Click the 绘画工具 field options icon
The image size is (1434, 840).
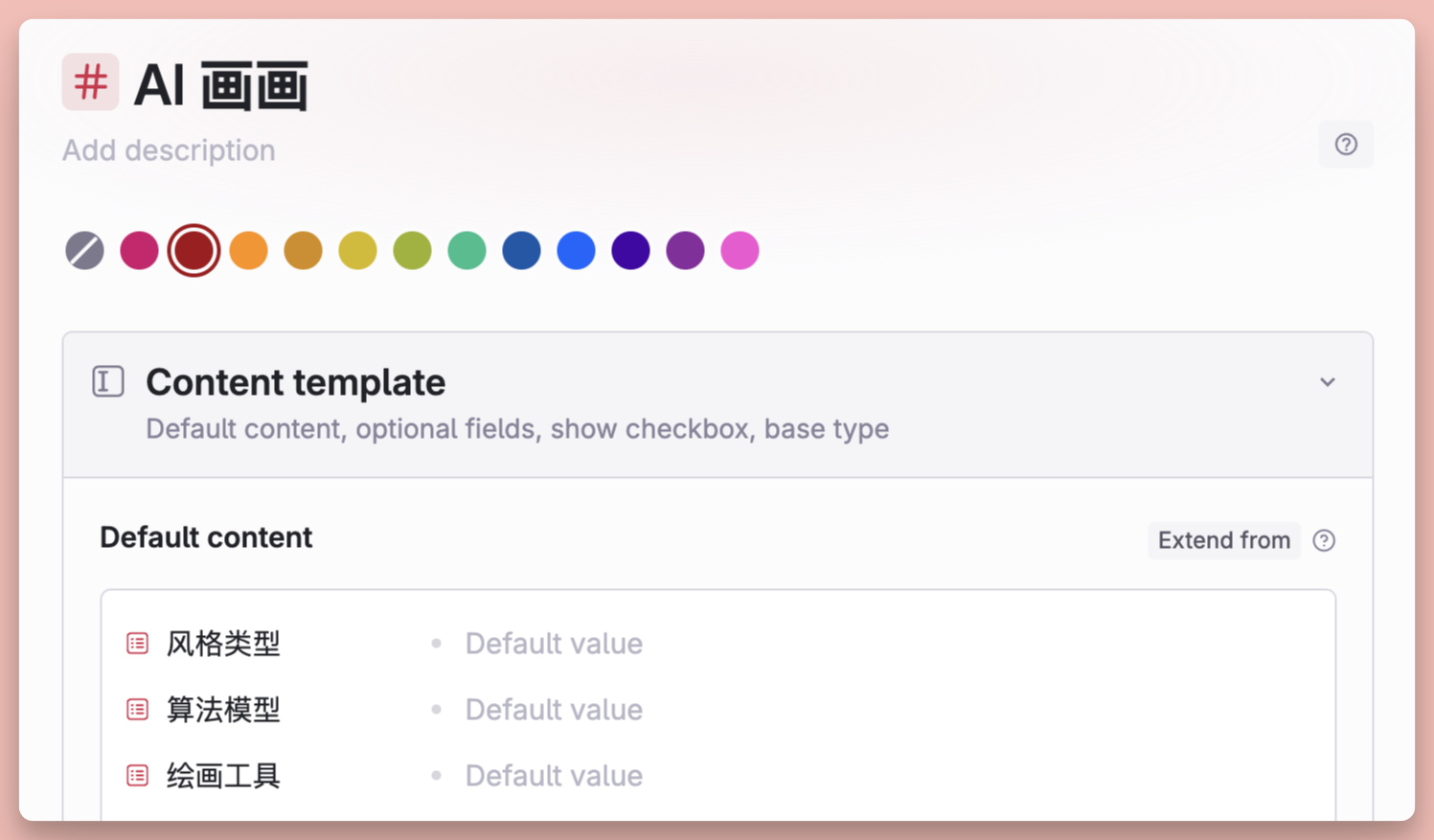138,776
